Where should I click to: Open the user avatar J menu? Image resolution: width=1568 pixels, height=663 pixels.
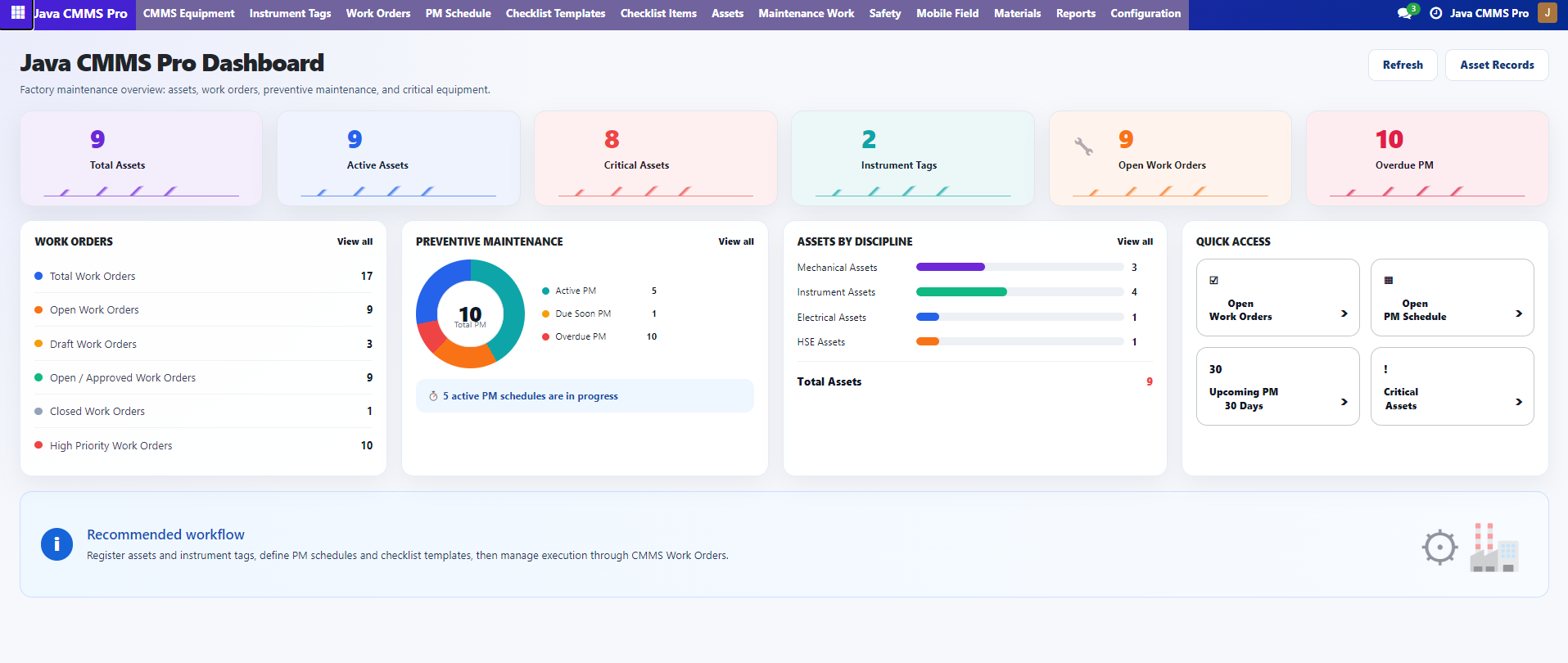click(x=1547, y=13)
